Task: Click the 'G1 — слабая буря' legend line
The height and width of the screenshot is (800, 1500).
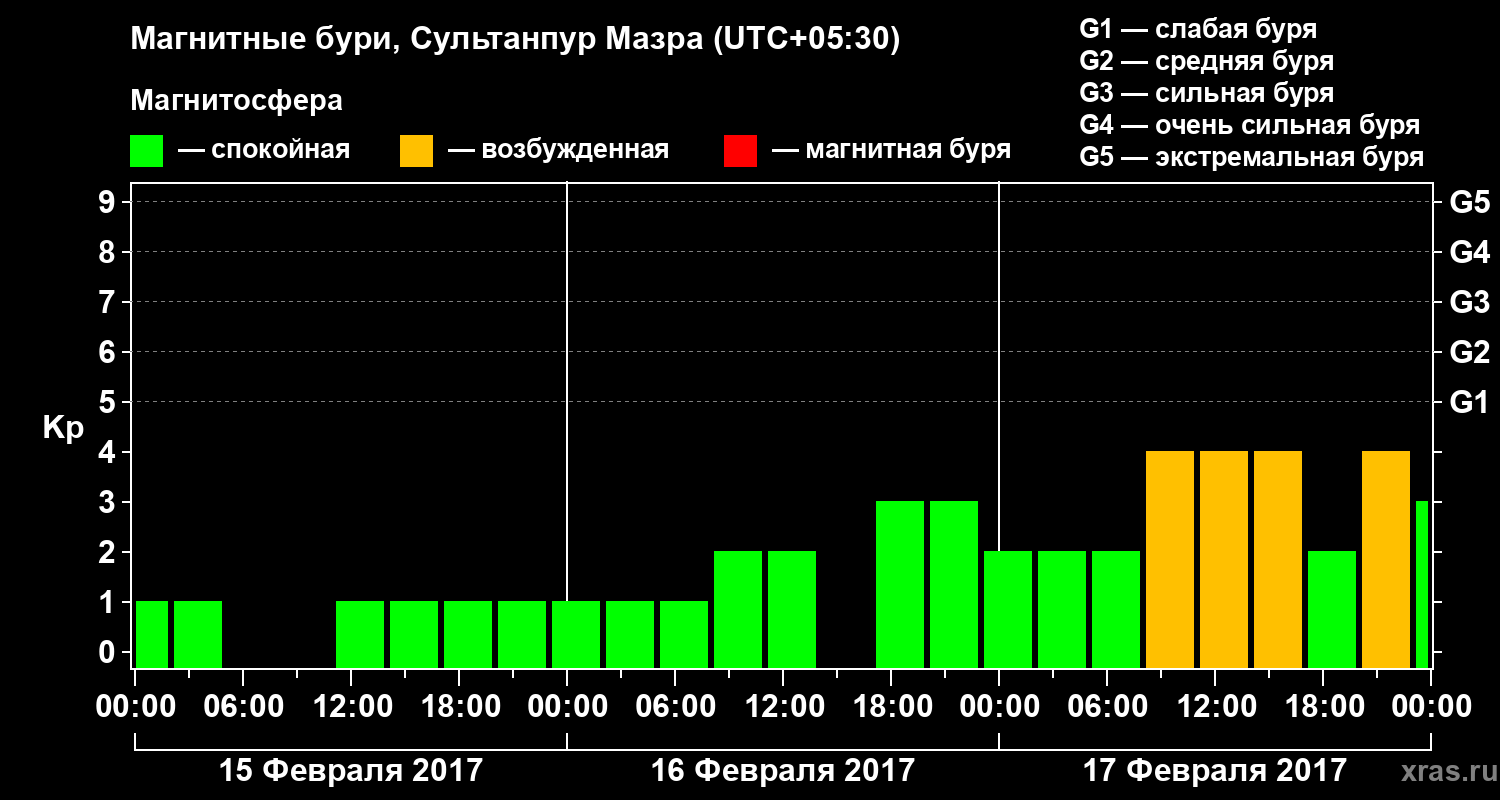Action: (1198, 29)
